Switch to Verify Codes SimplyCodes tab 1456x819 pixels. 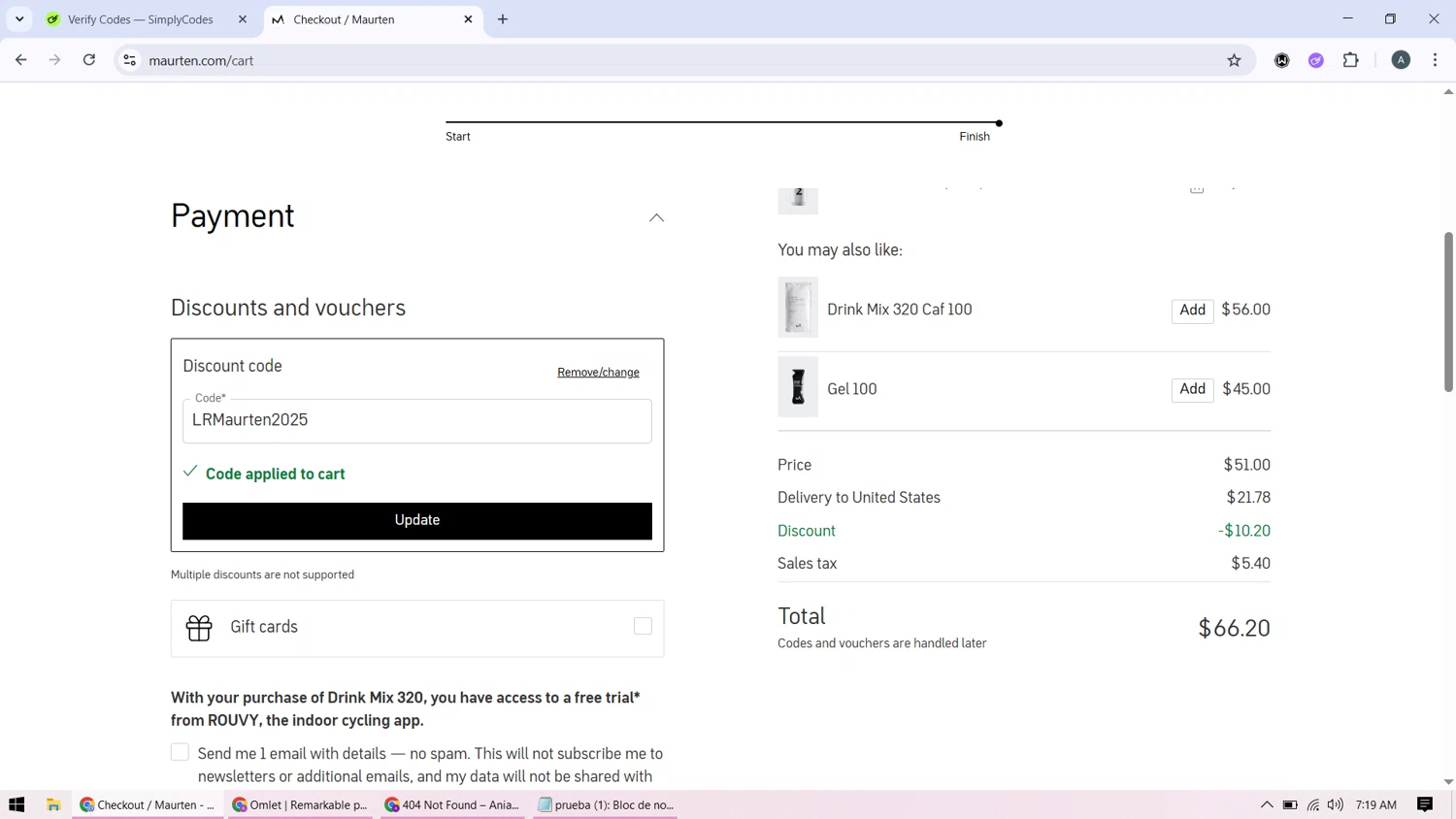pyautogui.click(x=140, y=19)
